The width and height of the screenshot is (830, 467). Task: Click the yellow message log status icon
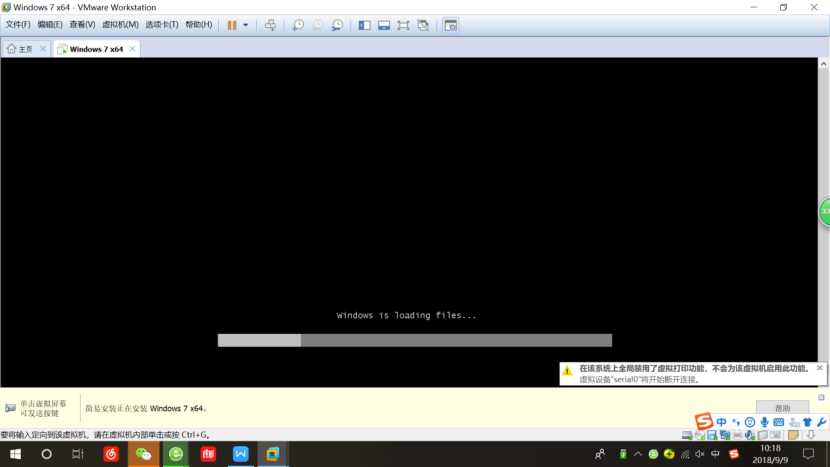pos(793,435)
